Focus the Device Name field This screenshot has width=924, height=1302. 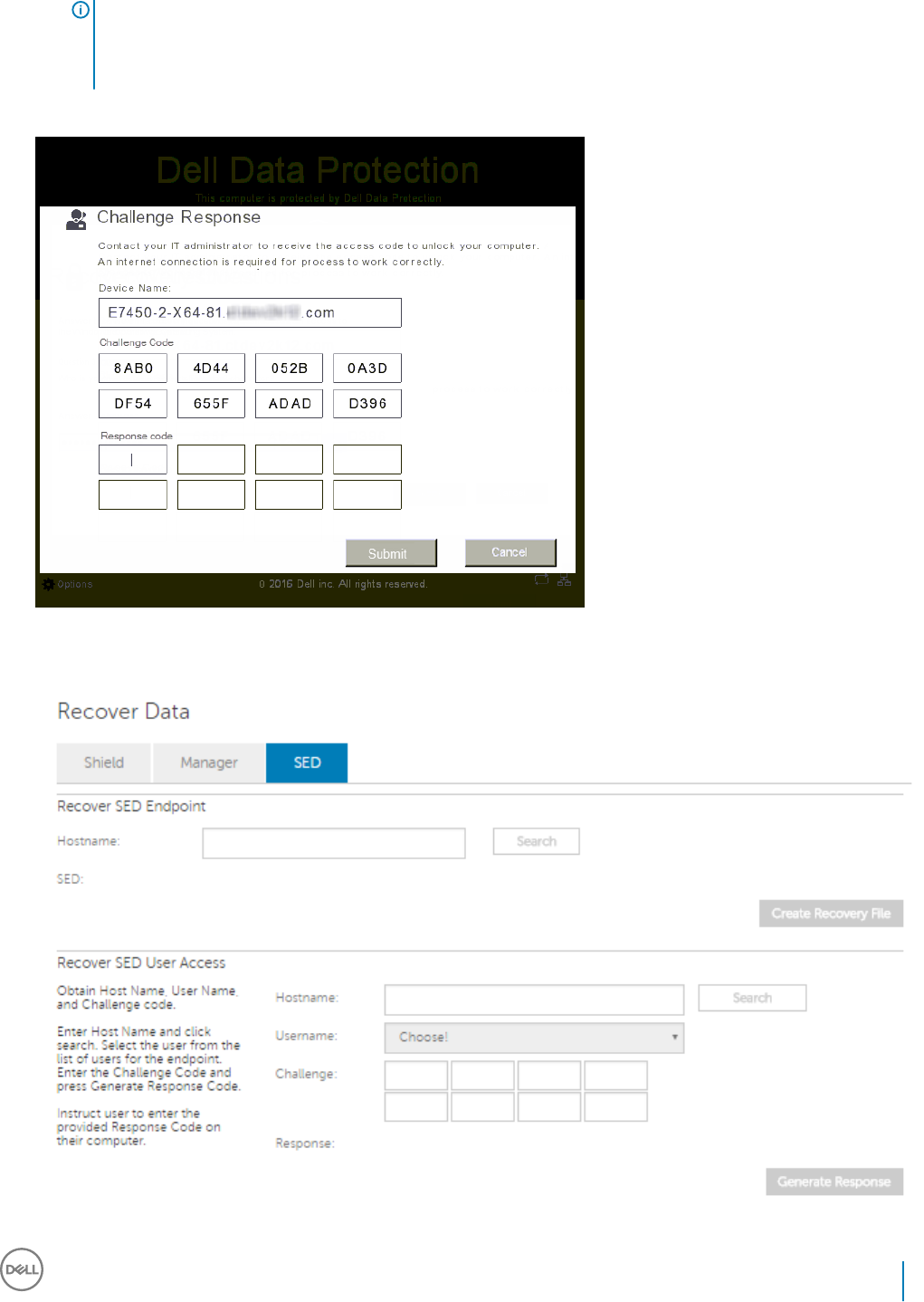pos(250,312)
